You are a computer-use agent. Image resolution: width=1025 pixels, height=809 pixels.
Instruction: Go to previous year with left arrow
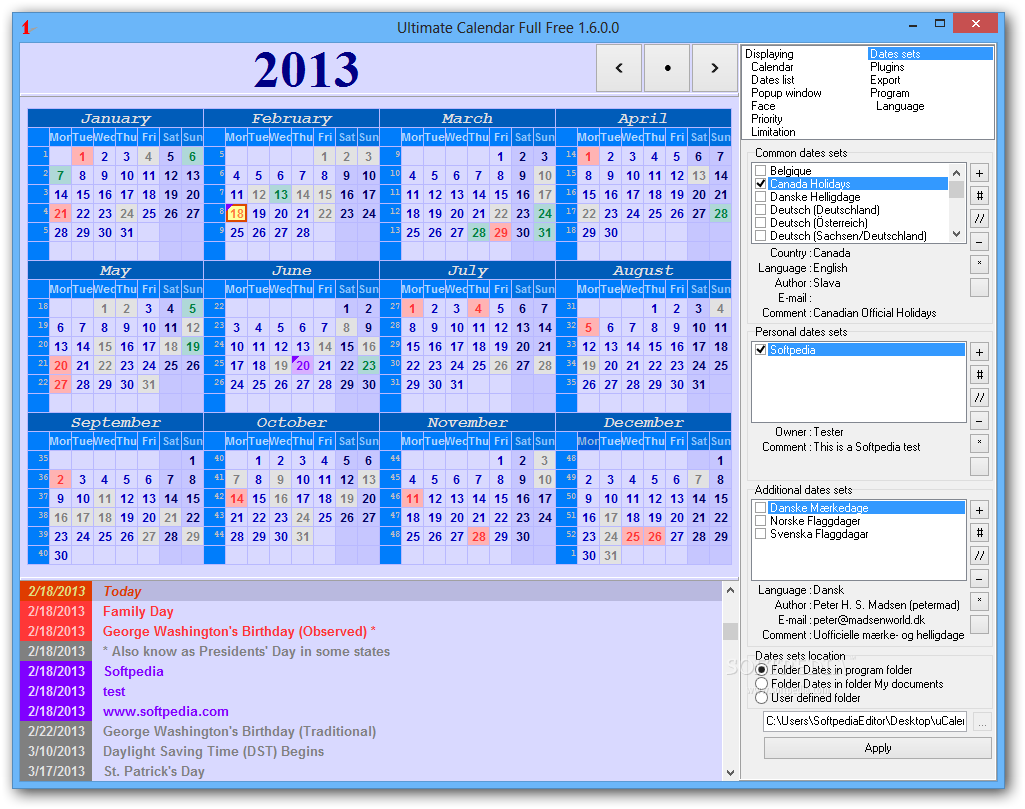click(619, 68)
